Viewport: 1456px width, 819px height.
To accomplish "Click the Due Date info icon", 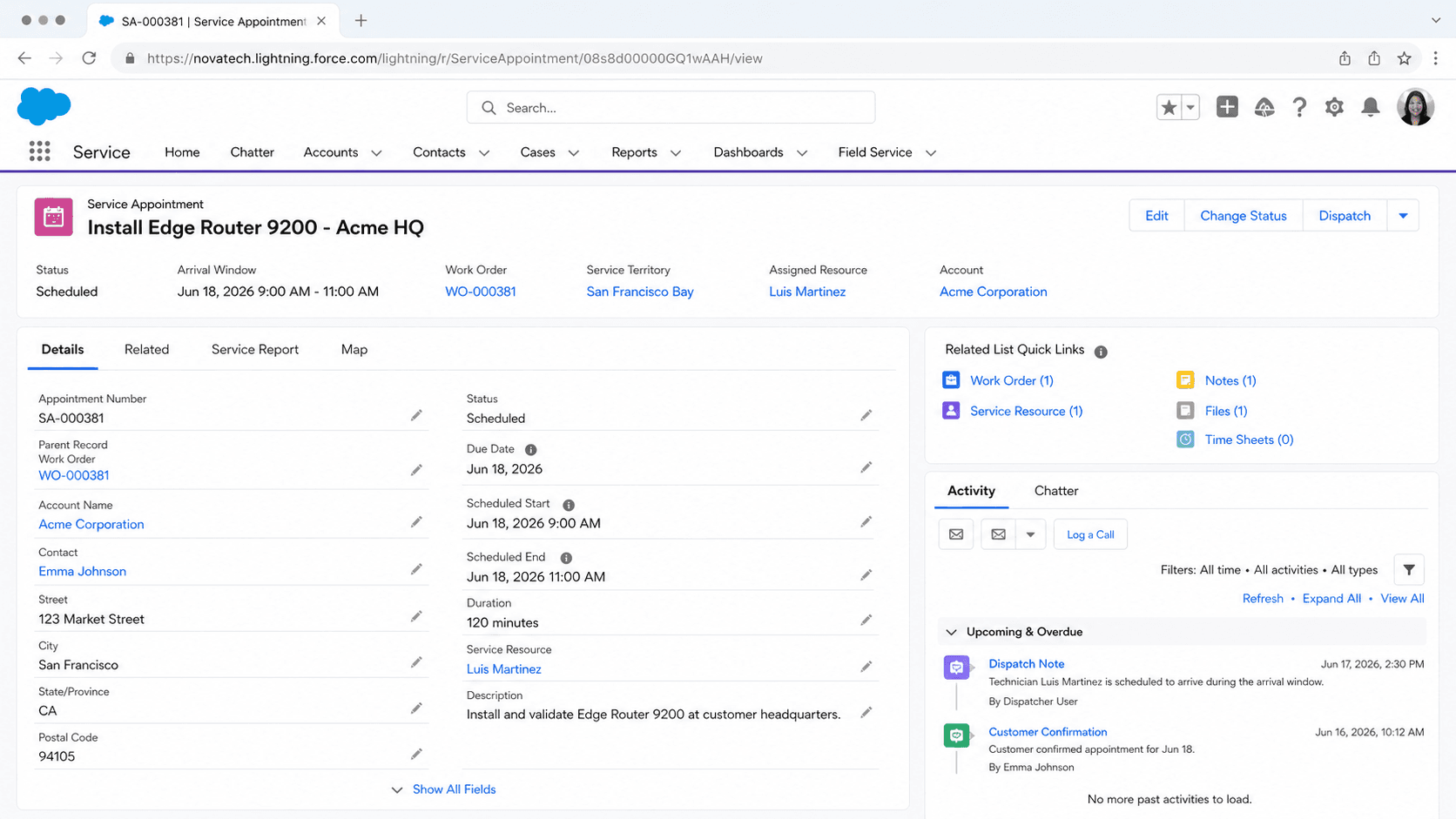I will 530,450.
